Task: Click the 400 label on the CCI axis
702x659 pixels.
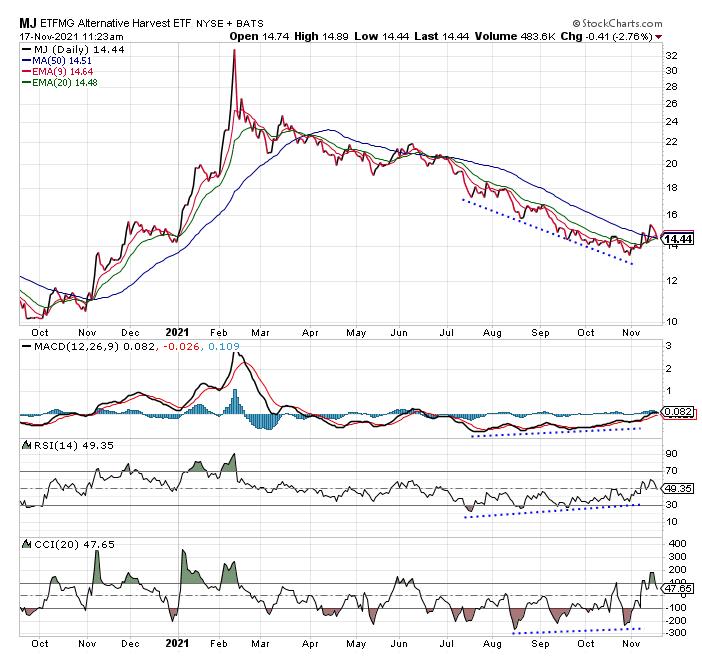Action: click(x=677, y=544)
